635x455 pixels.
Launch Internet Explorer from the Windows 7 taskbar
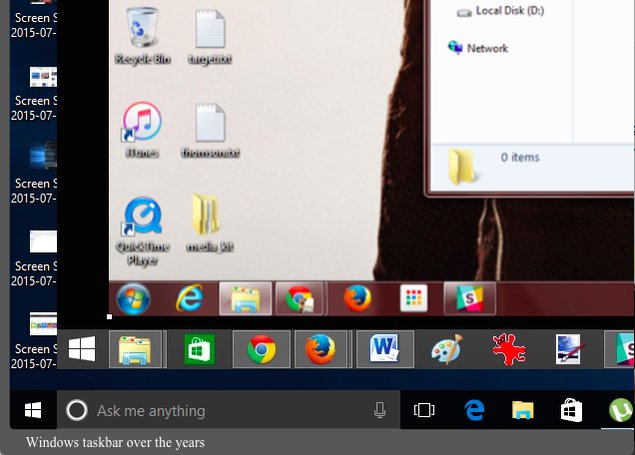point(190,298)
